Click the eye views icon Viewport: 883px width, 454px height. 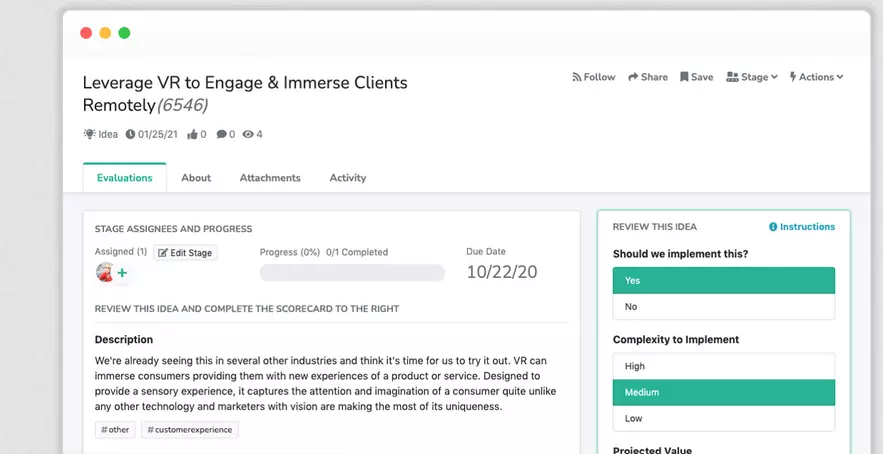pos(248,134)
